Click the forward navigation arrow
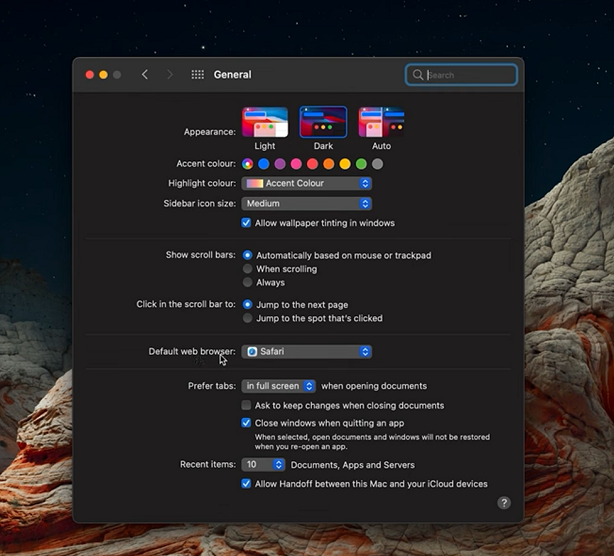Viewport: 614px width, 556px height. 170,75
